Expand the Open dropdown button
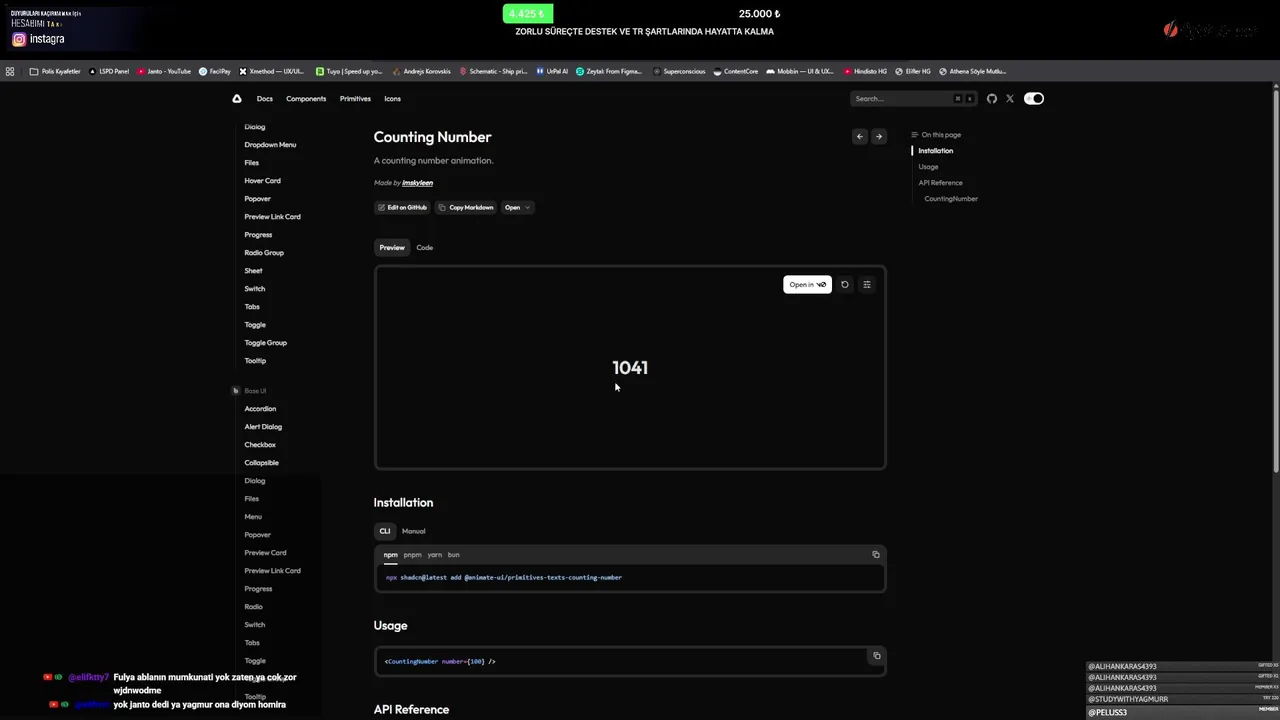Image resolution: width=1280 pixels, height=720 pixels. click(516, 207)
